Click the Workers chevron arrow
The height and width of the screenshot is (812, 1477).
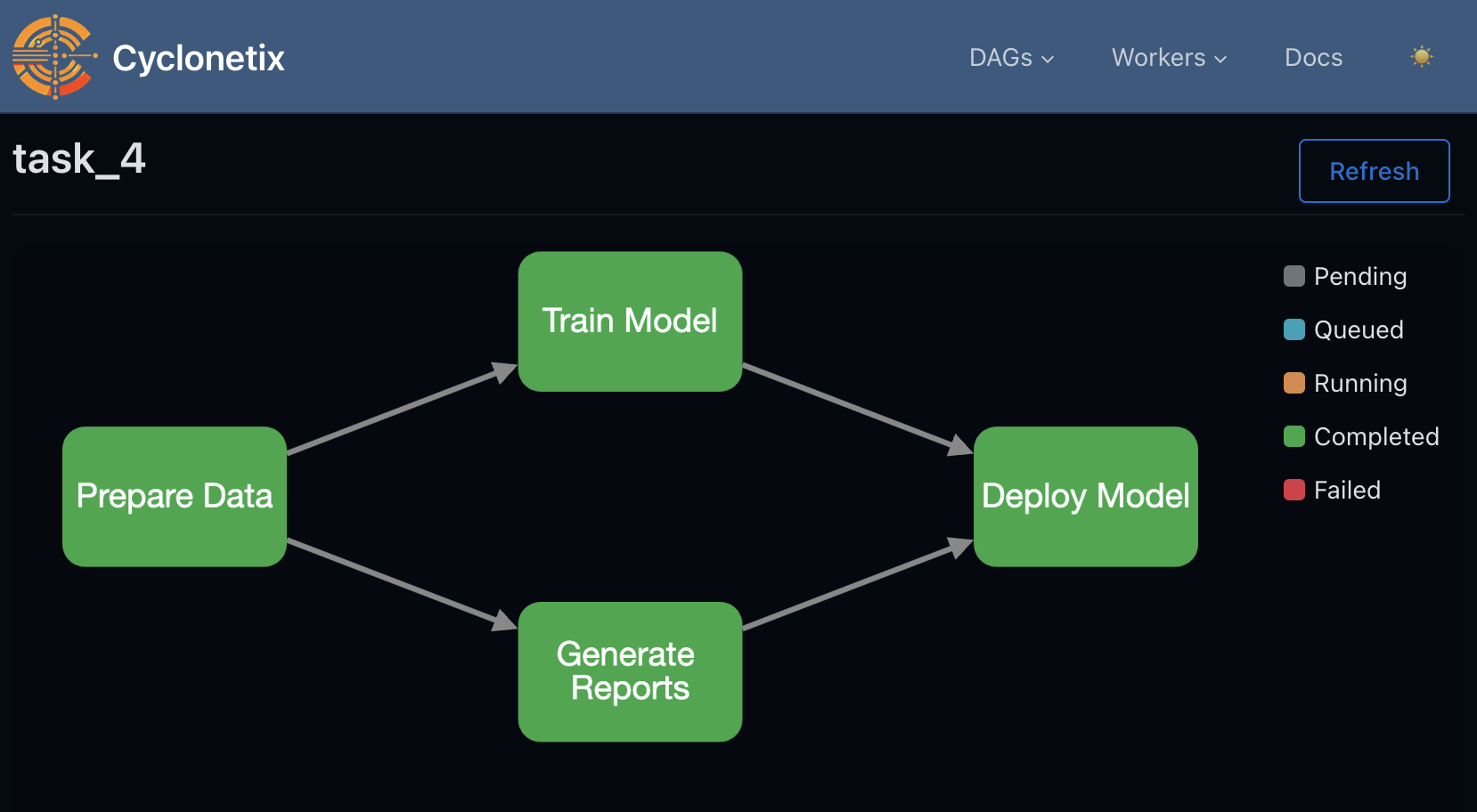pyautogui.click(x=1220, y=60)
